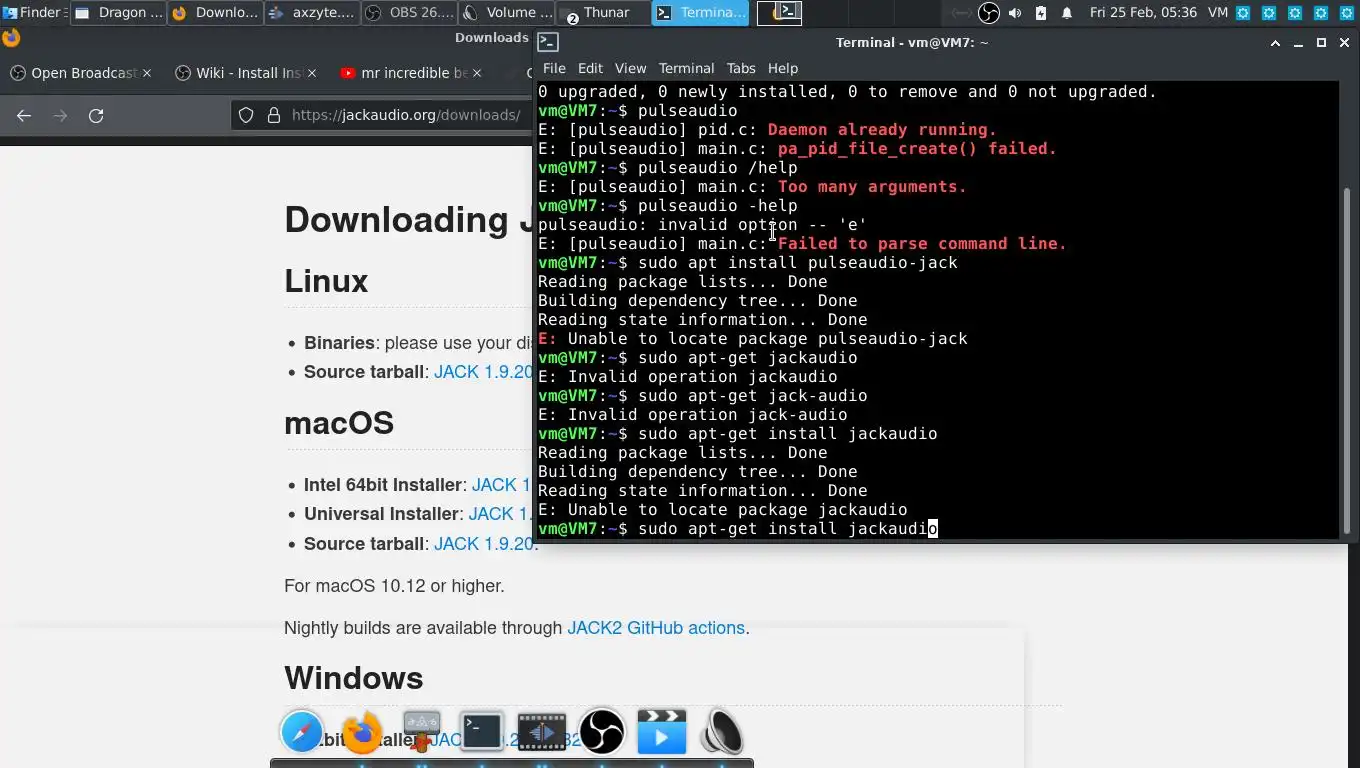Switch to Wiki - Install Instructions tab
The image size is (1360, 768).
[245, 73]
